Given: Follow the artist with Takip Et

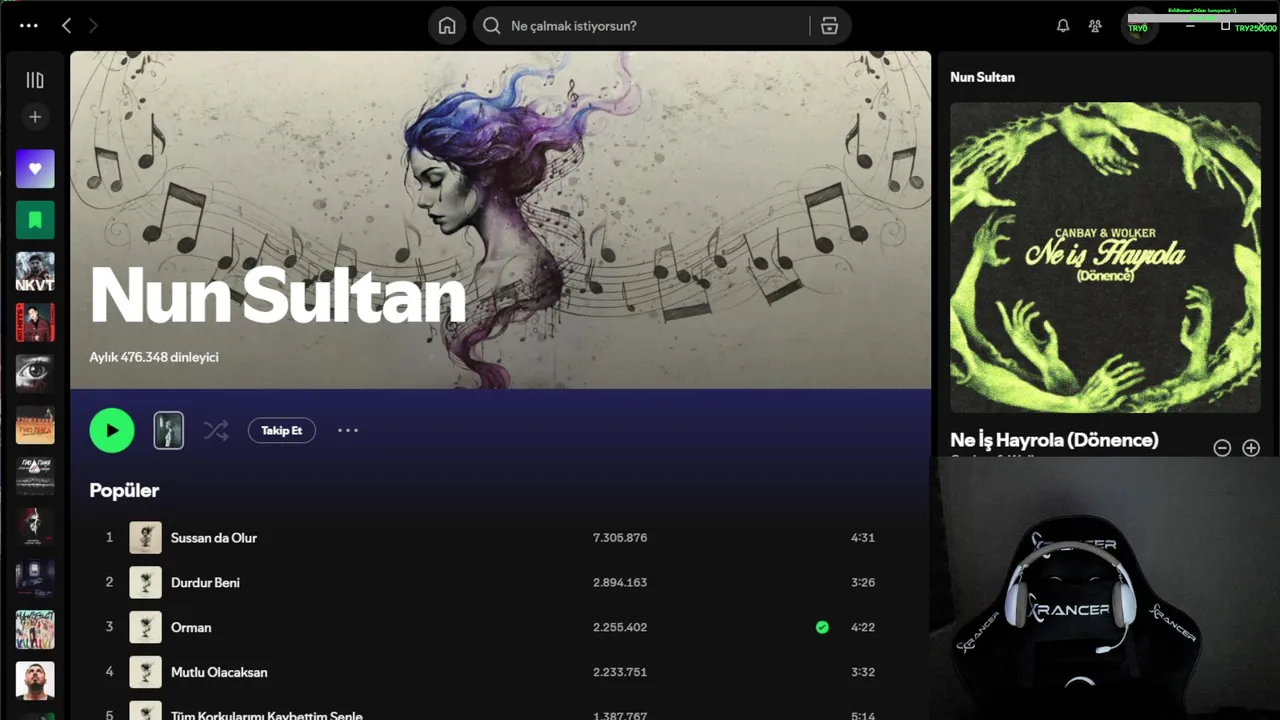Looking at the screenshot, I should click(x=282, y=431).
